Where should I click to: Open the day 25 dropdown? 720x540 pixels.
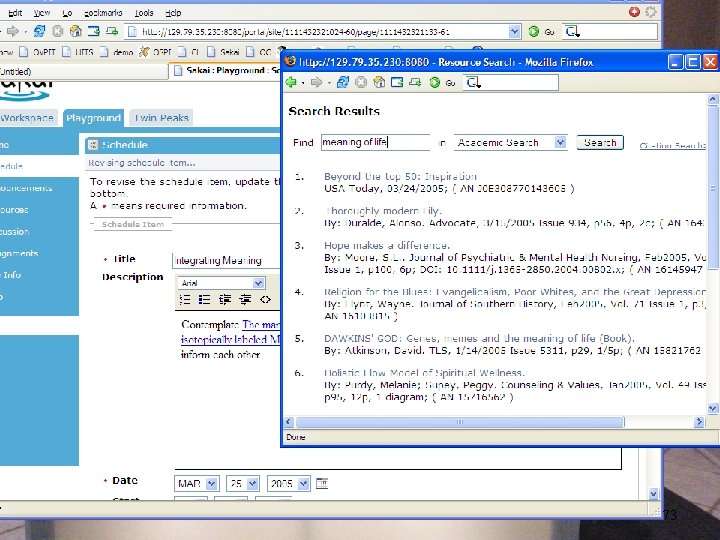pos(253,484)
